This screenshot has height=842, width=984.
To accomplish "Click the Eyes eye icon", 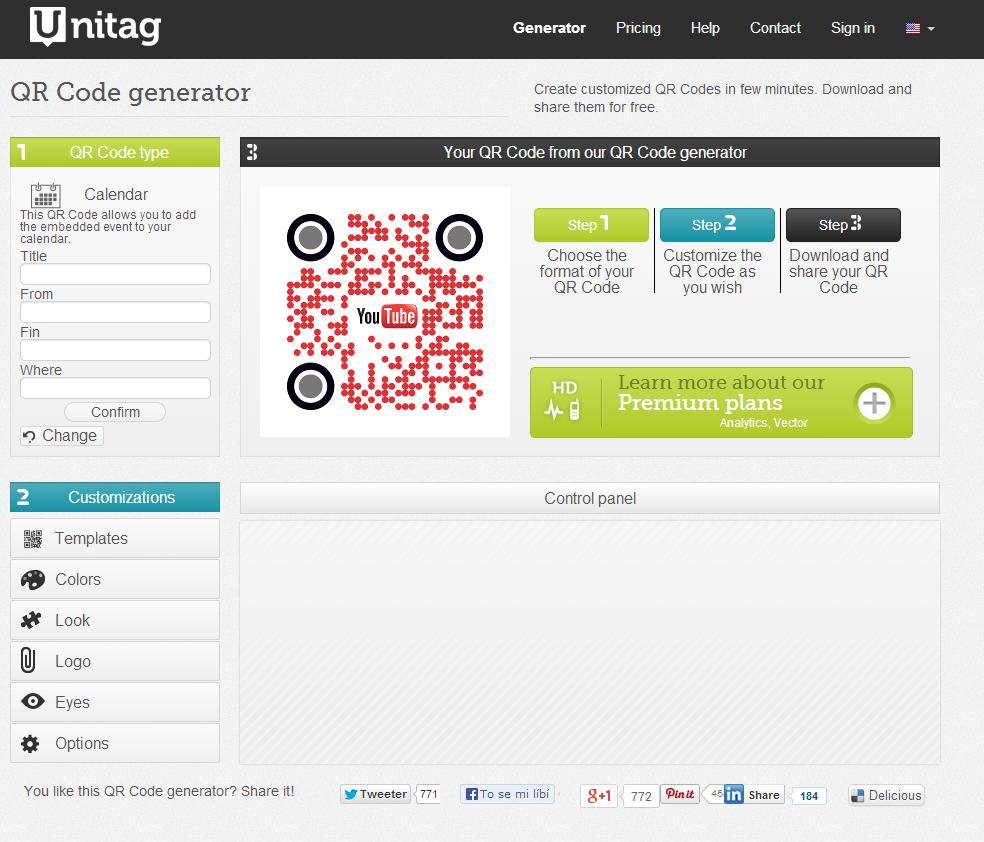I will 33,701.
